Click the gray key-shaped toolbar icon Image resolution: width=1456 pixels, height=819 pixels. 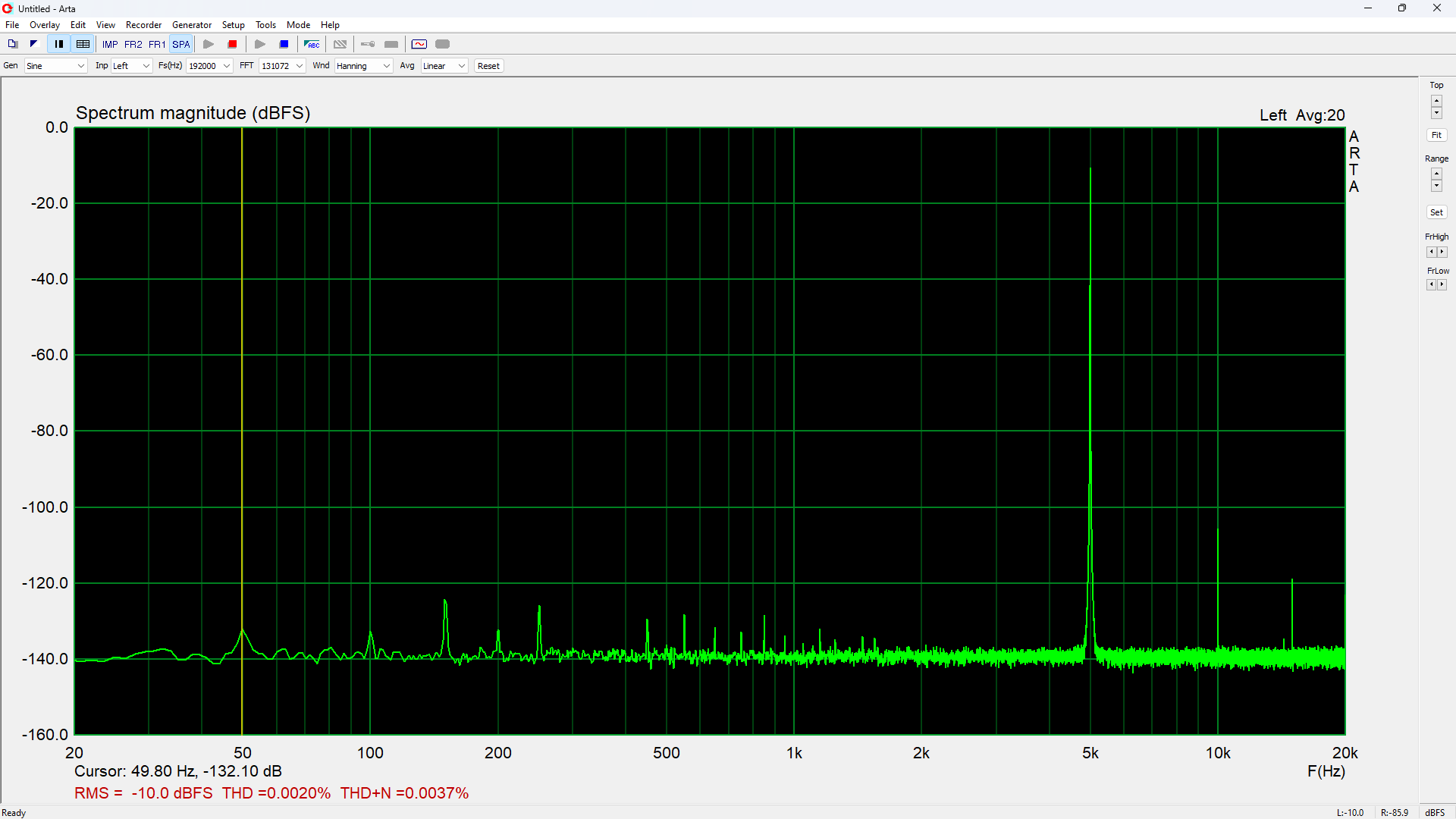tap(368, 44)
